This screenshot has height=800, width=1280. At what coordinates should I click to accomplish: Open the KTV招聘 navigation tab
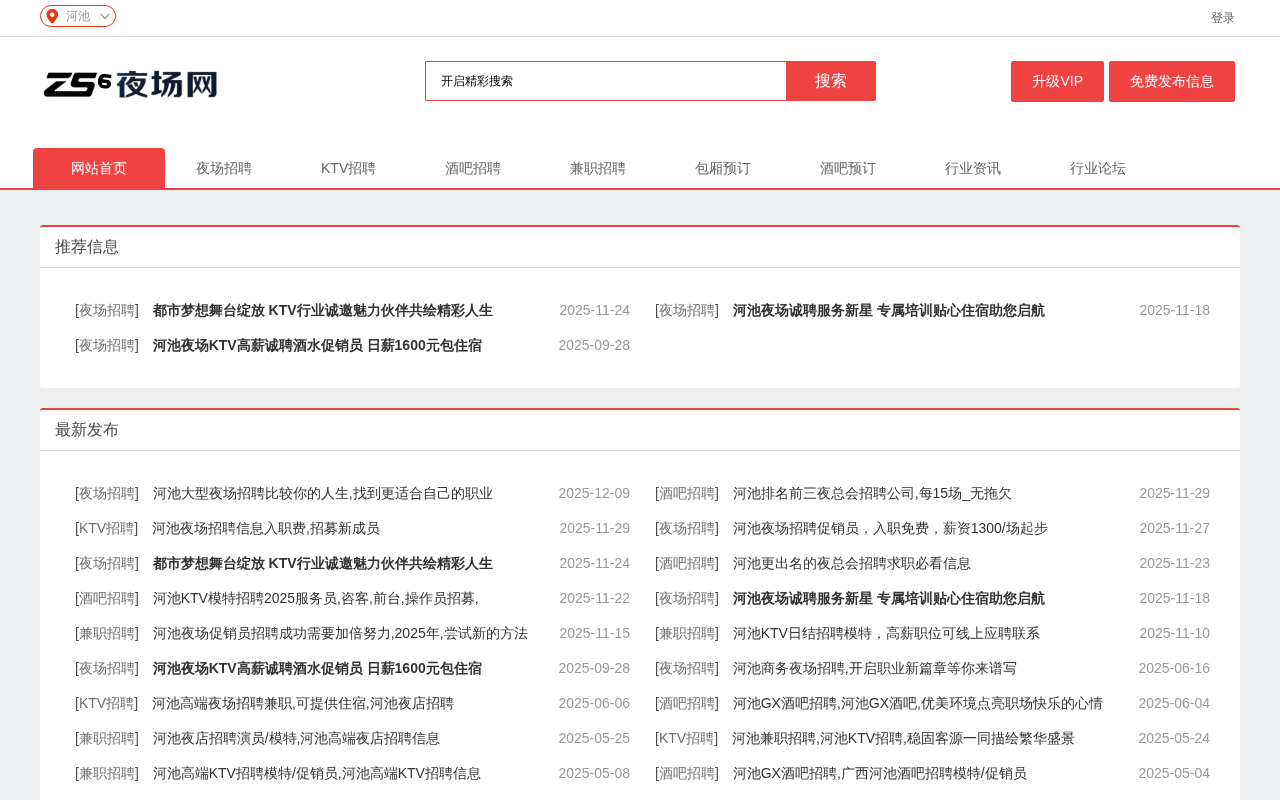tap(348, 168)
